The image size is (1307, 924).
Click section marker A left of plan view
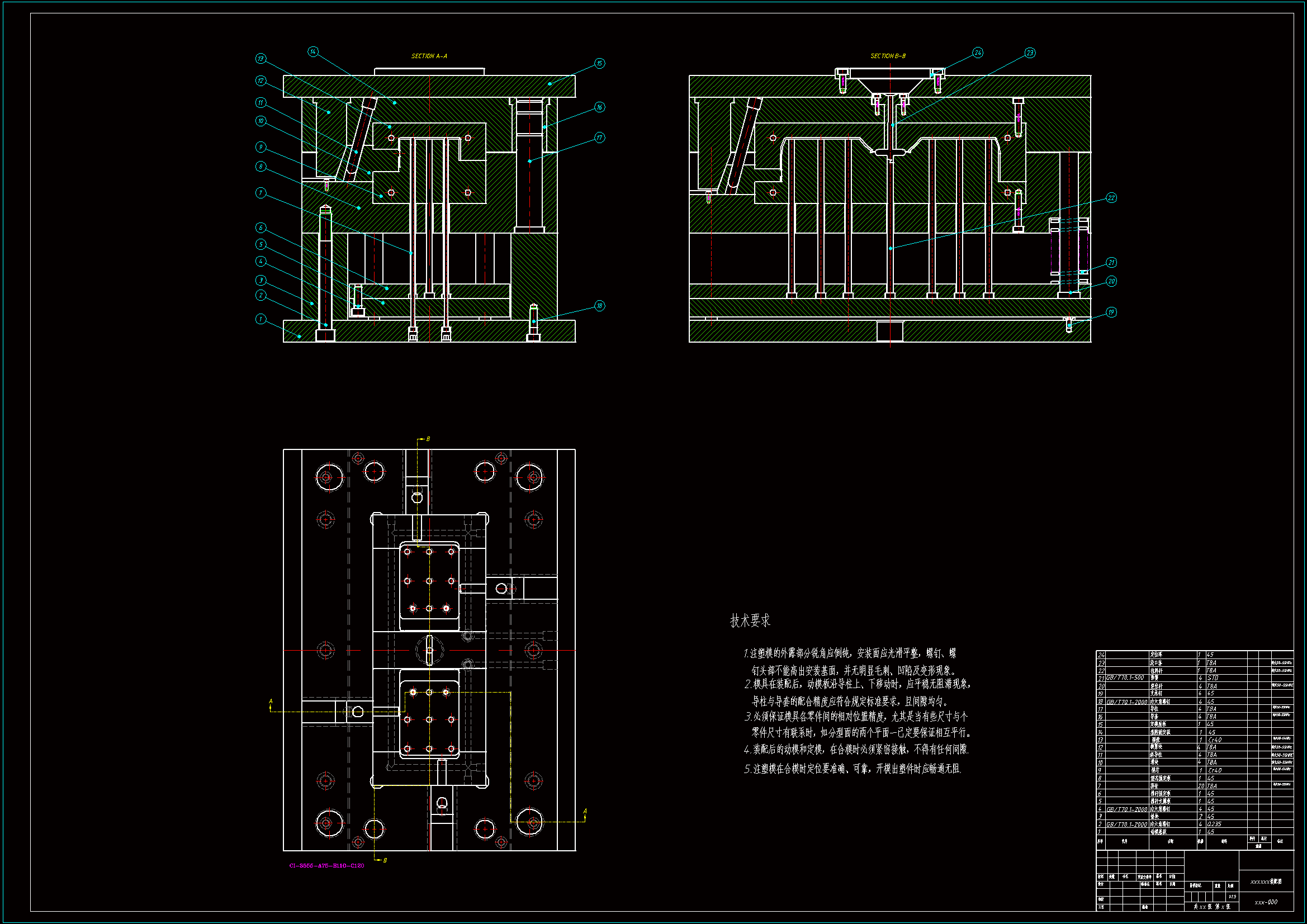(271, 702)
